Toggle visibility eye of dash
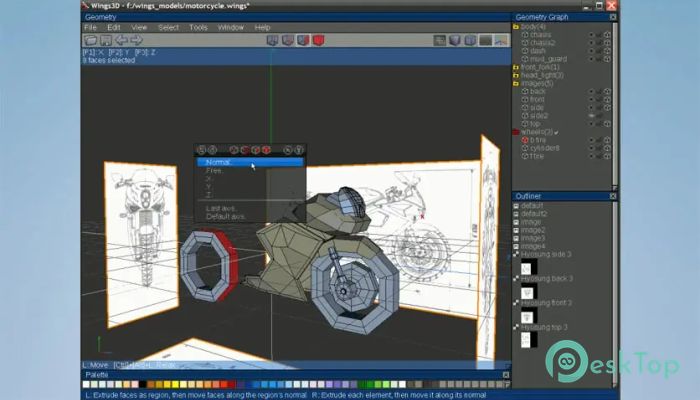The height and width of the screenshot is (400, 700). click(x=592, y=51)
